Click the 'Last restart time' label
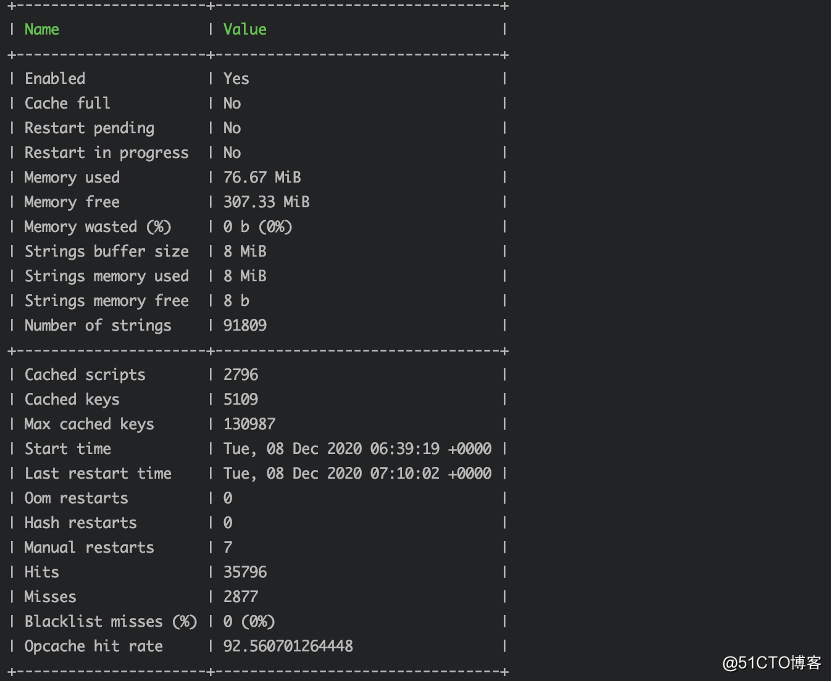The width and height of the screenshot is (832, 682). pyautogui.click(x=98, y=473)
